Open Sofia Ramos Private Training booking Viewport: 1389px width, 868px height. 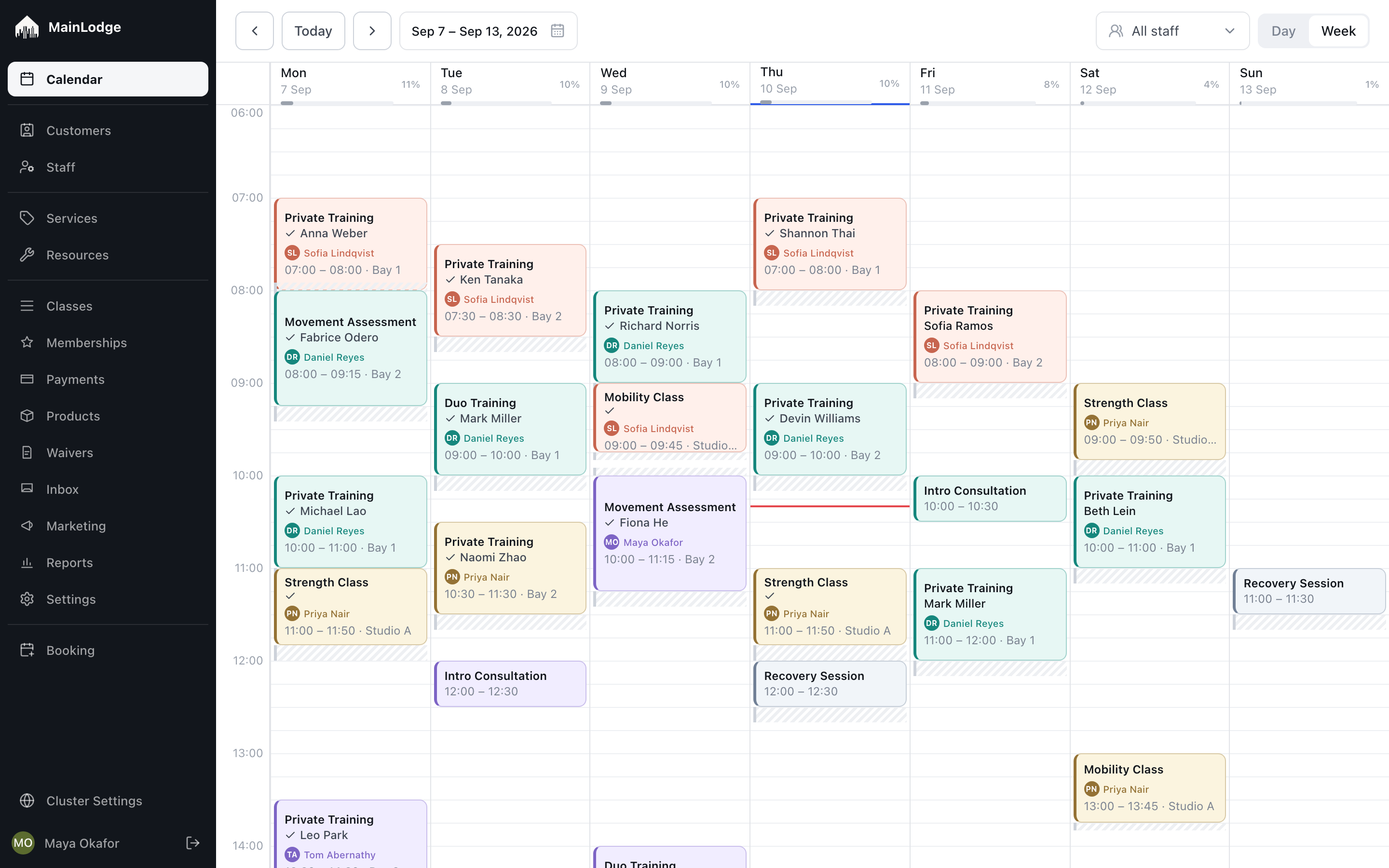(x=990, y=337)
